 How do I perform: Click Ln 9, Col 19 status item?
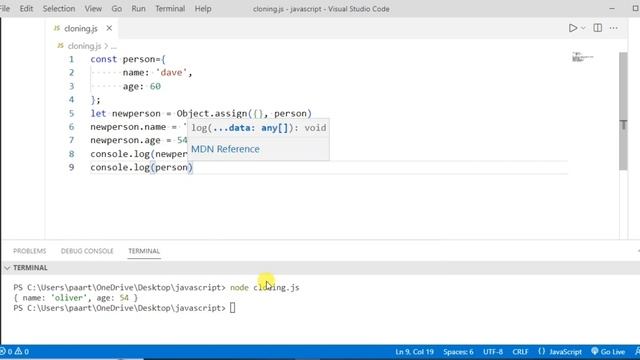[414, 351]
